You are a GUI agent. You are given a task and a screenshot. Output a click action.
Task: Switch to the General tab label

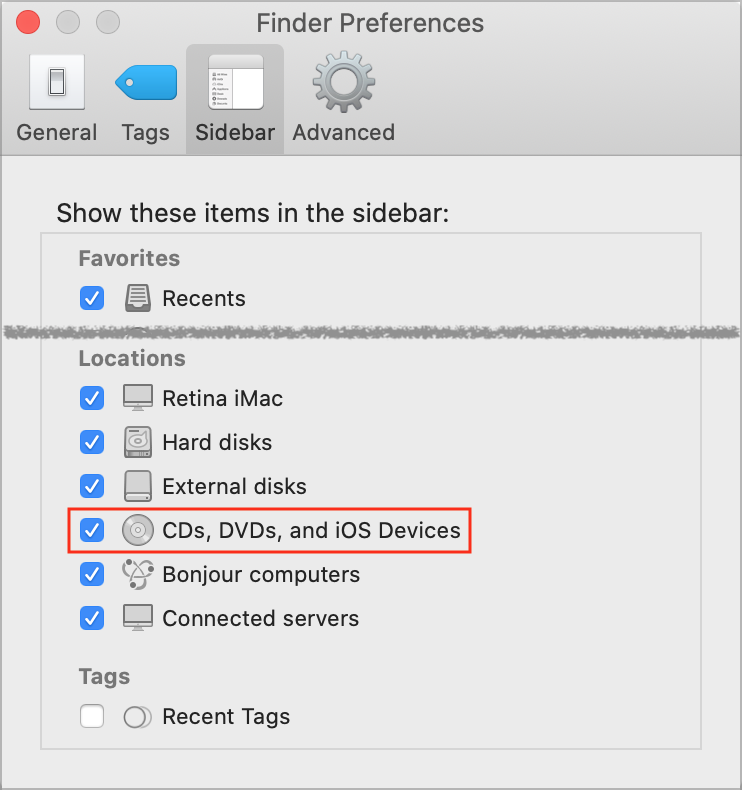pos(57,133)
